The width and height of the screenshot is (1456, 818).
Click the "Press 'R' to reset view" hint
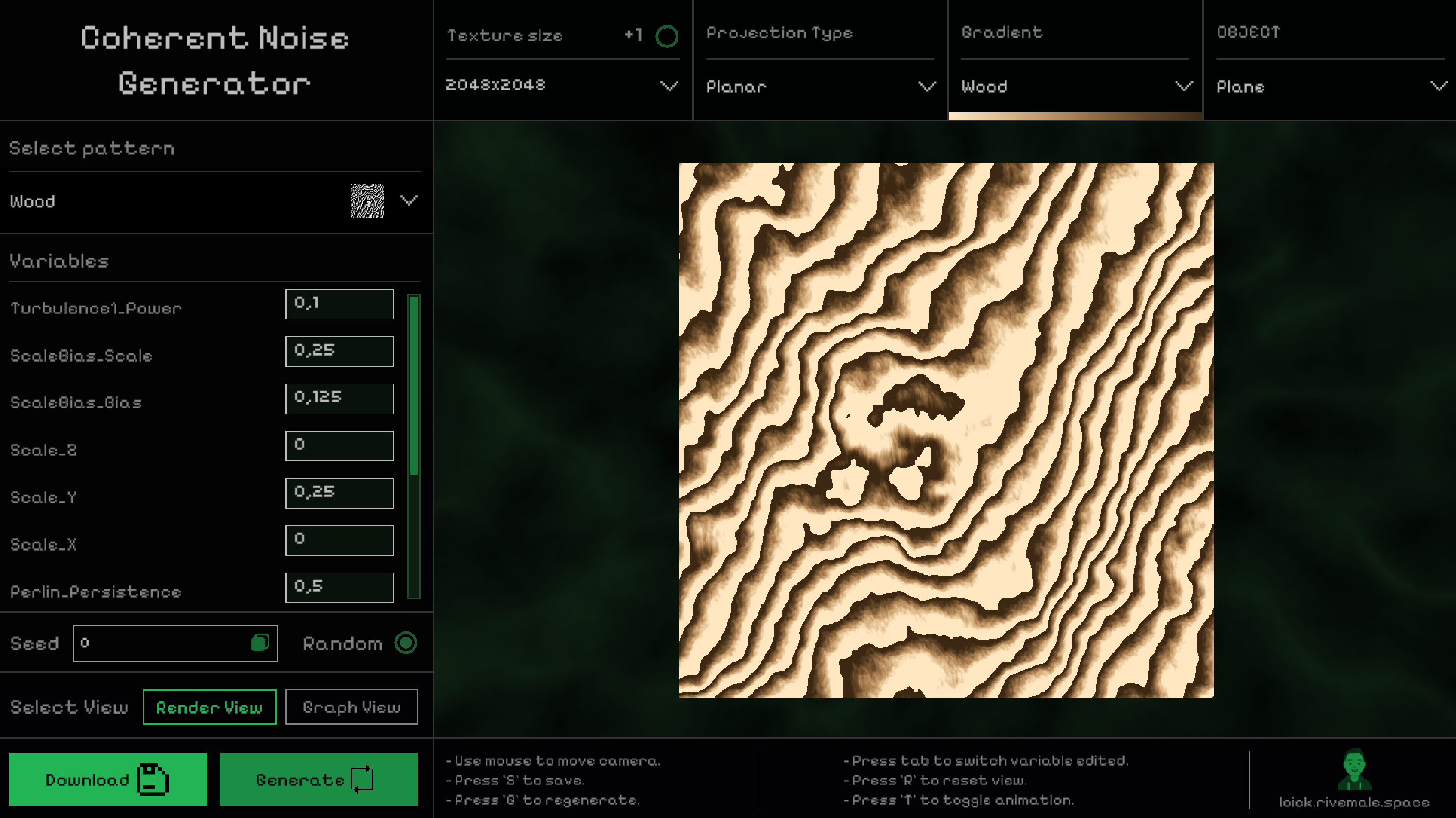click(936, 780)
